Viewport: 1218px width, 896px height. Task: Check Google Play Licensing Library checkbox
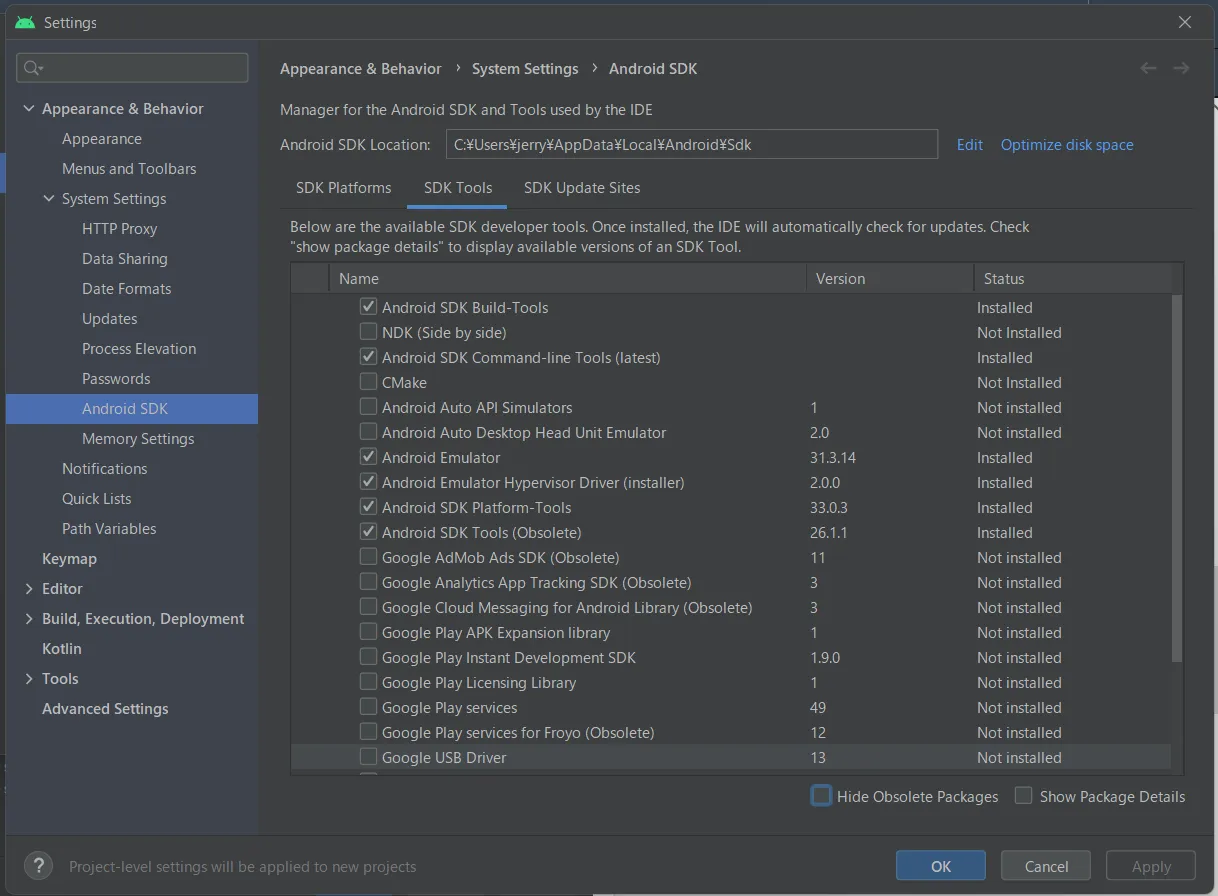point(368,682)
